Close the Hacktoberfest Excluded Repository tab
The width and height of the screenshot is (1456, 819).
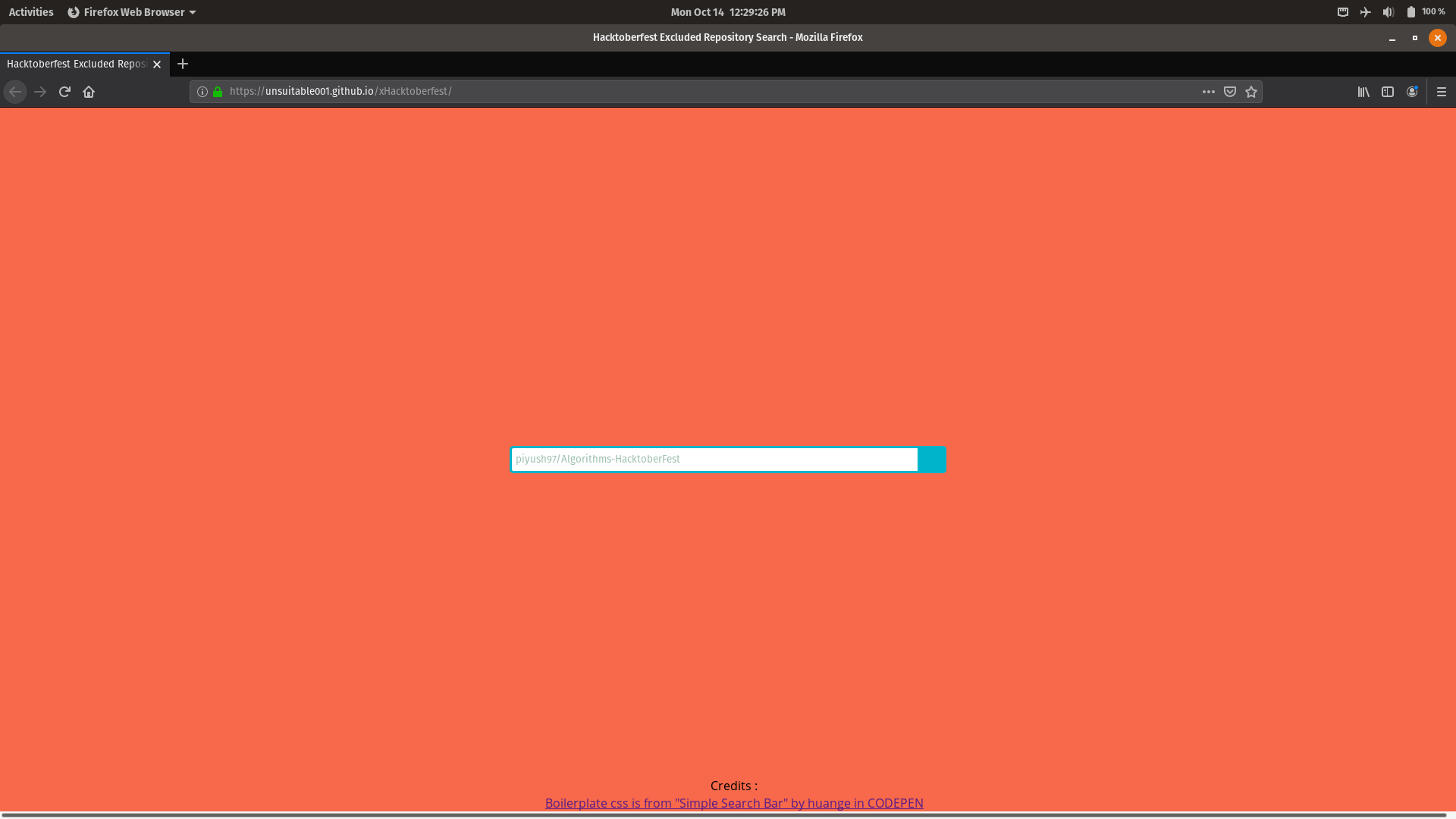(x=157, y=64)
